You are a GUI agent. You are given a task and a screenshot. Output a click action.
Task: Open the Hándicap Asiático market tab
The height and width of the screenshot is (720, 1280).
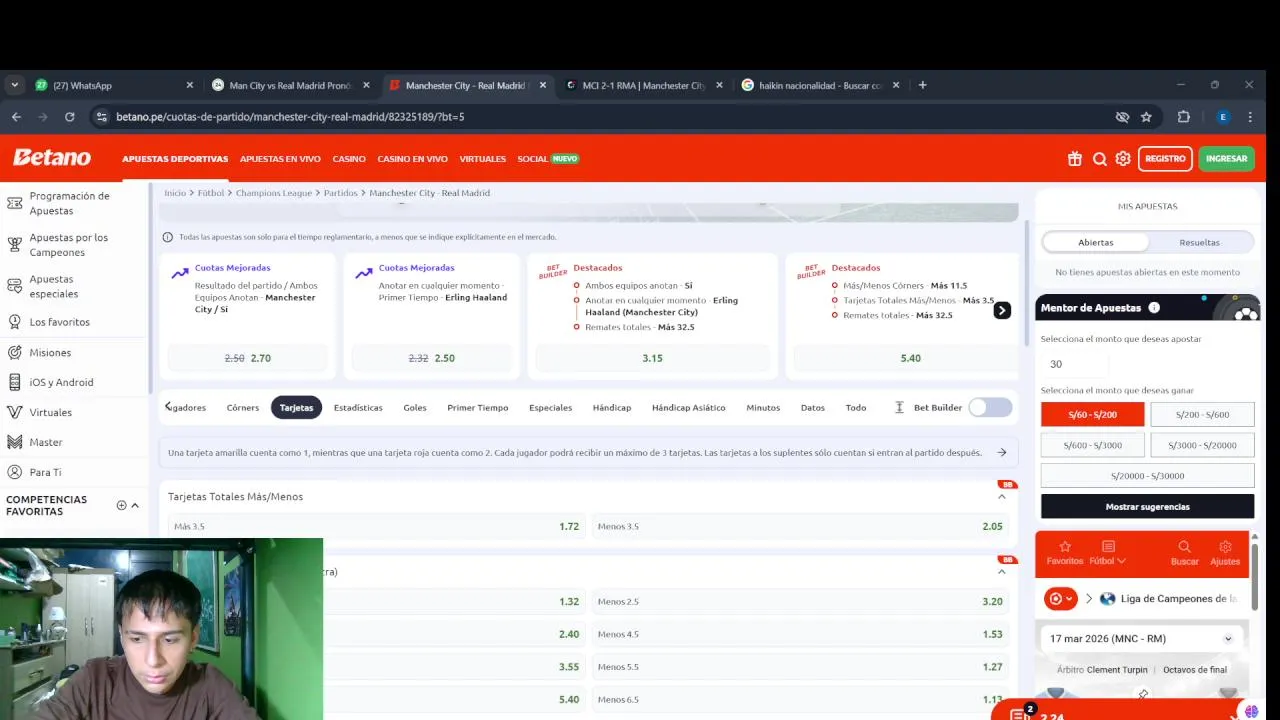[689, 408]
